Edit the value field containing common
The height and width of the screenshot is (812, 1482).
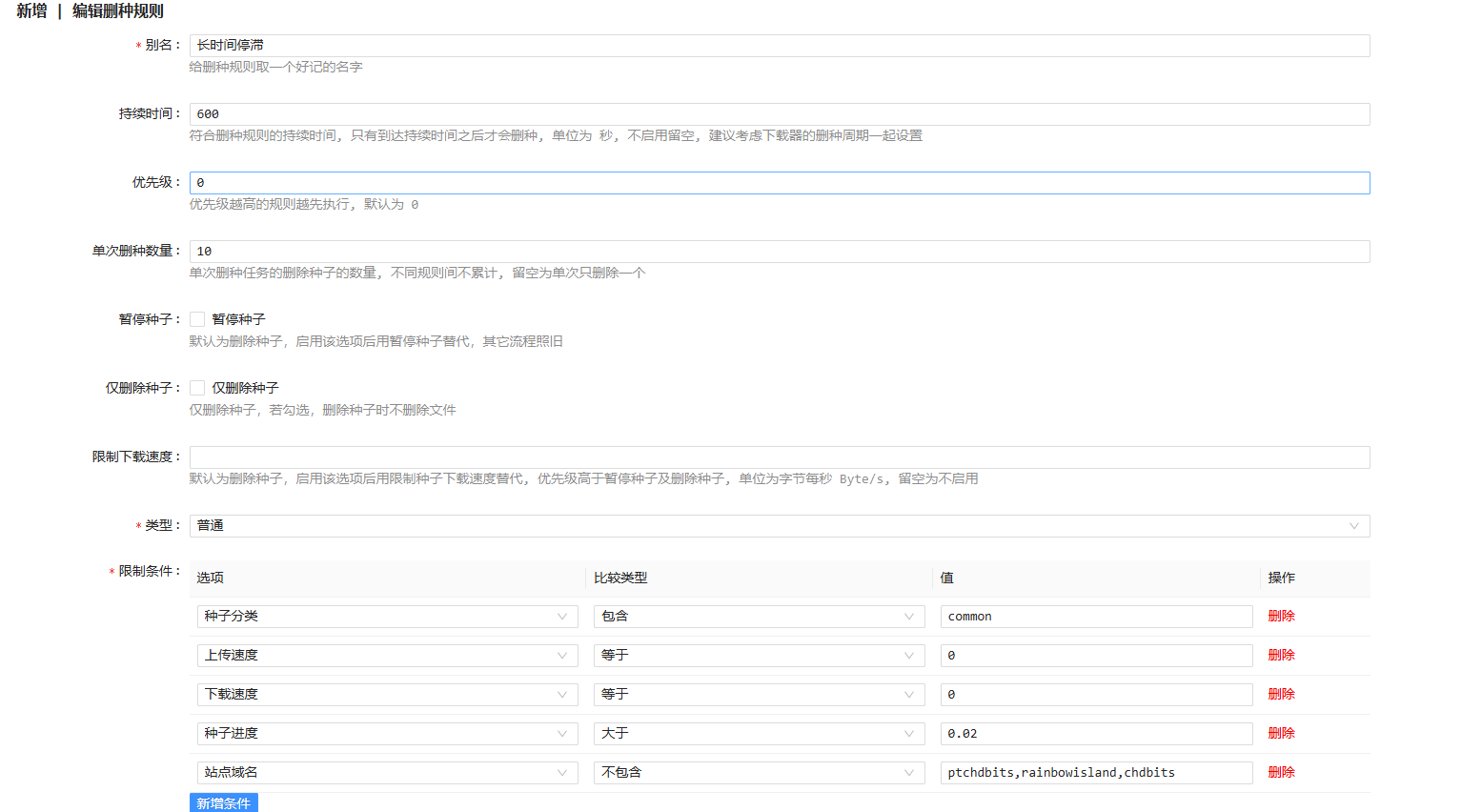tap(1095, 617)
